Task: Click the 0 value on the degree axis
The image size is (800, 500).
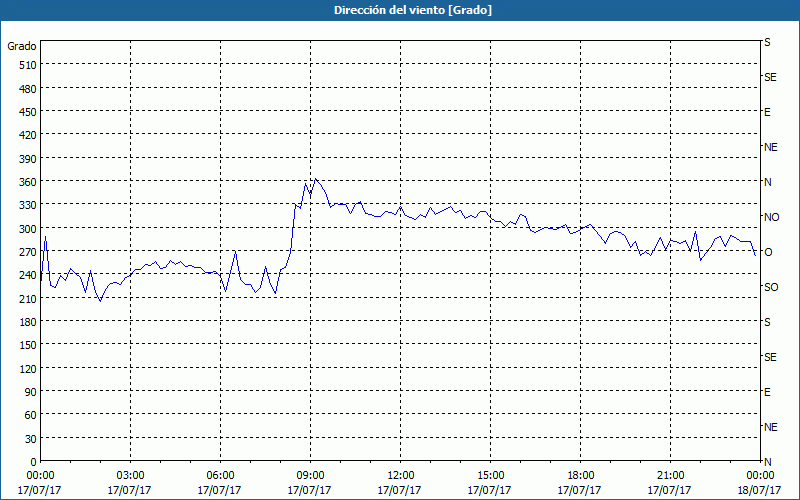Action: pyautogui.click(x=34, y=463)
